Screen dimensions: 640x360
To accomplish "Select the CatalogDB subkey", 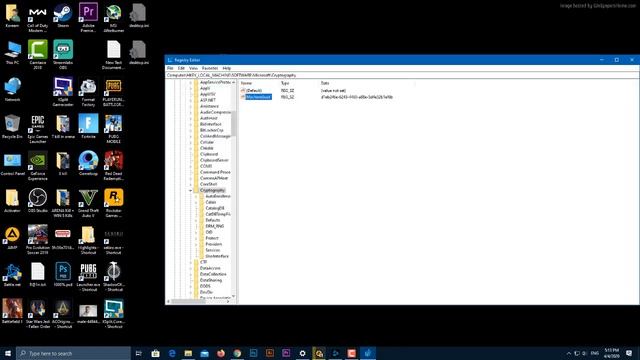I will click(x=215, y=208).
